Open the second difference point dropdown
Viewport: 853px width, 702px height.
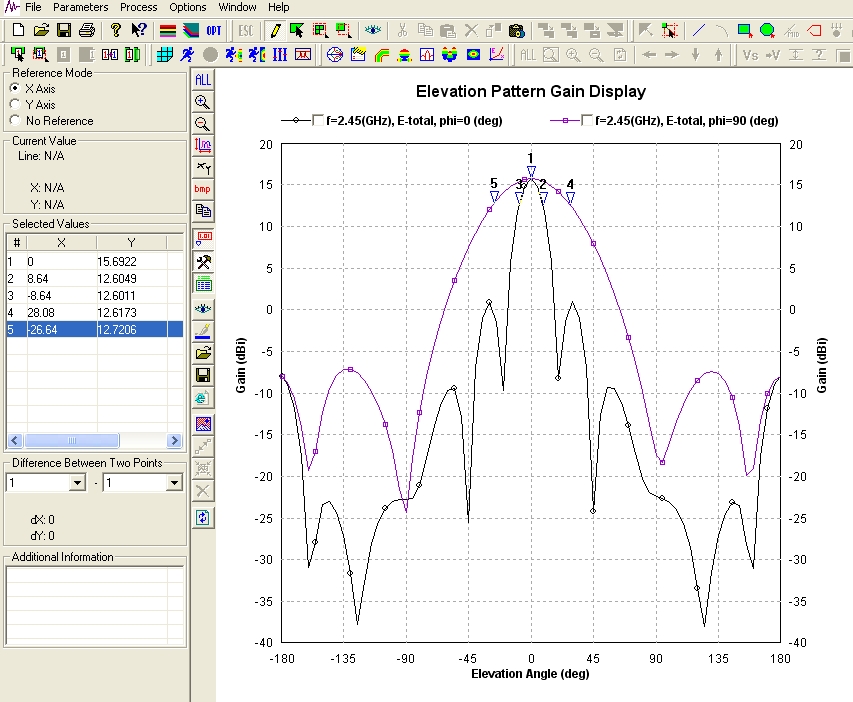click(x=173, y=483)
